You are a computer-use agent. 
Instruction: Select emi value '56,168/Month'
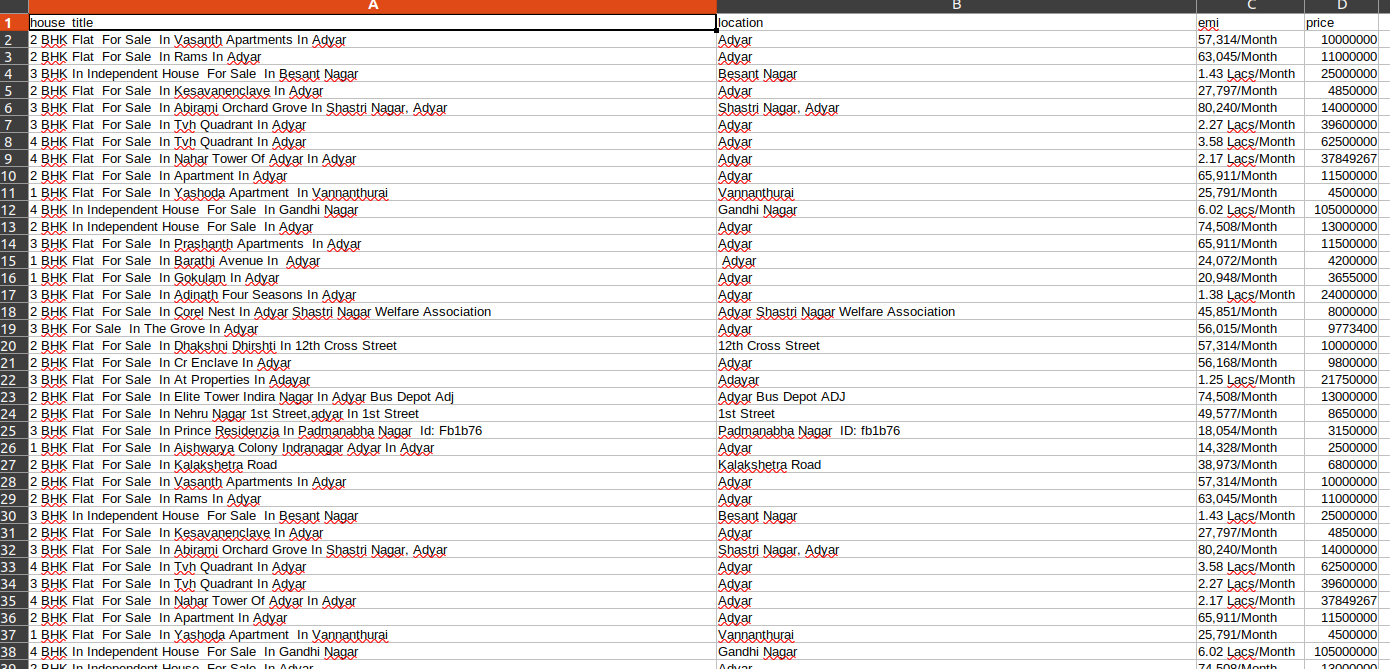[x=1250, y=362]
